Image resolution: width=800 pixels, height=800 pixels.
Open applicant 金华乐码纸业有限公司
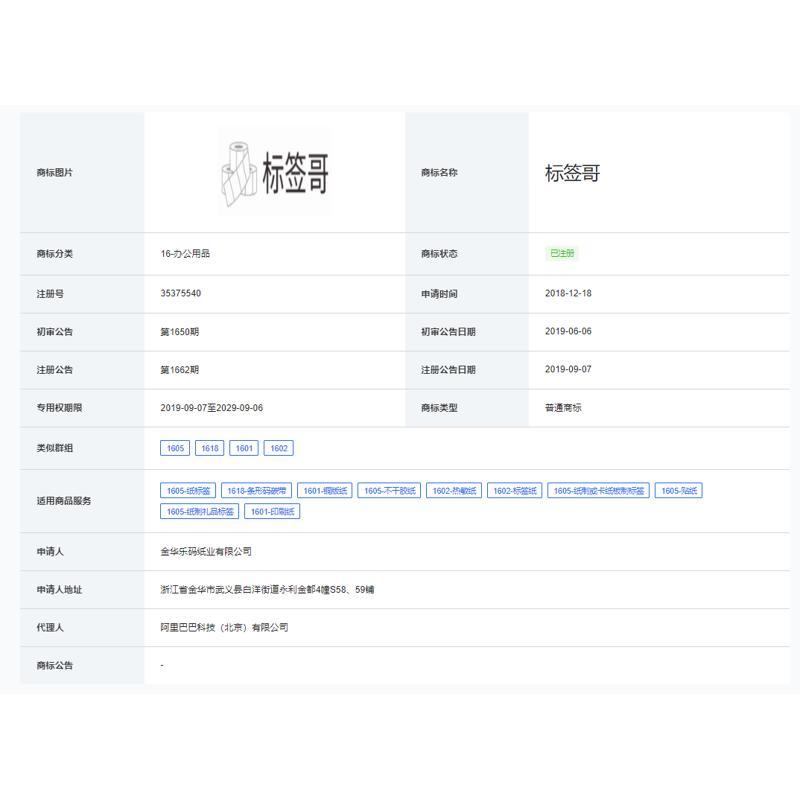[206, 552]
